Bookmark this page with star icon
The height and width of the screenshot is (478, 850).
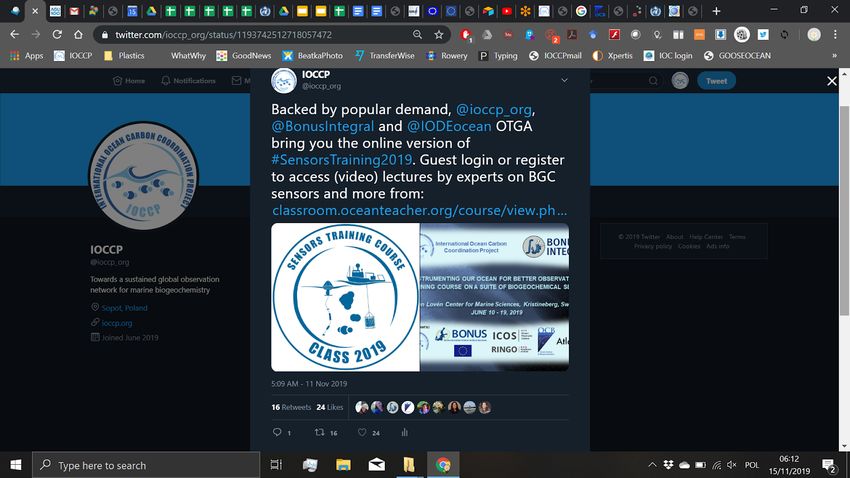(x=439, y=35)
